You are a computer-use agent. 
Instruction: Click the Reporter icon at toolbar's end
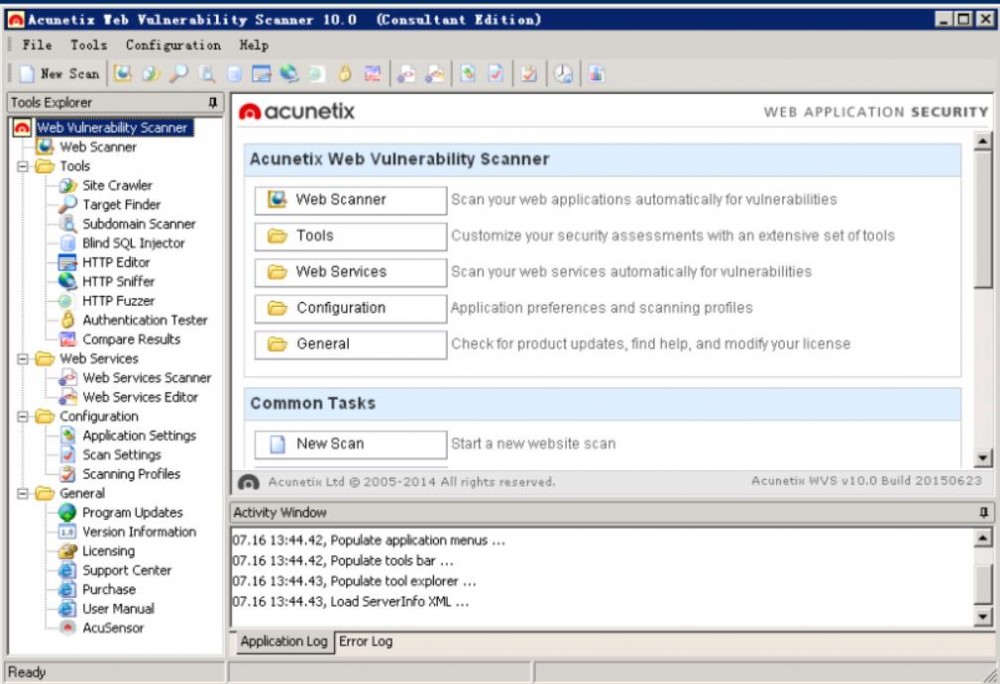point(596,74)
